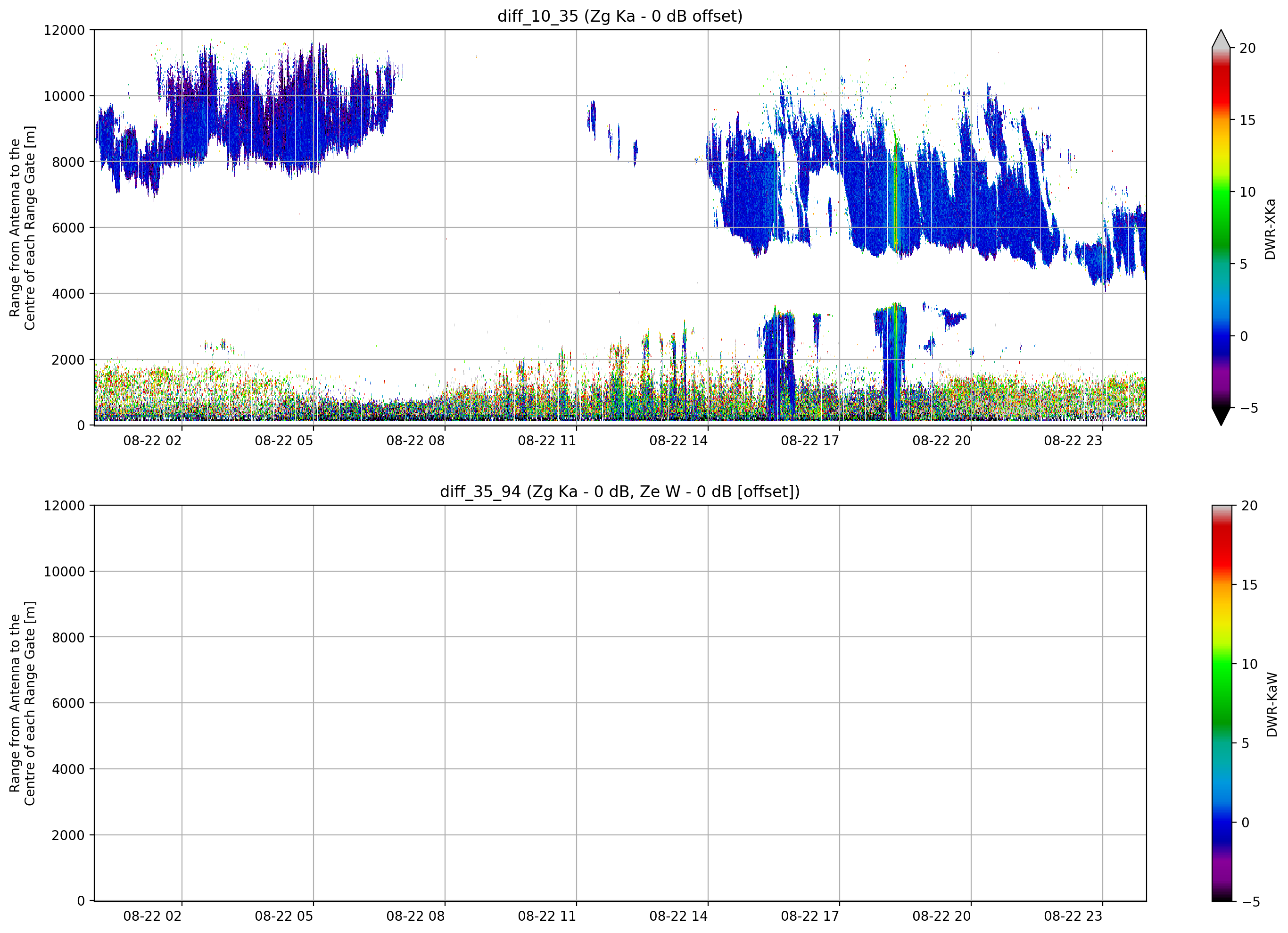Click the 10000 y-tick on the bottom plot

click(64, 572)
